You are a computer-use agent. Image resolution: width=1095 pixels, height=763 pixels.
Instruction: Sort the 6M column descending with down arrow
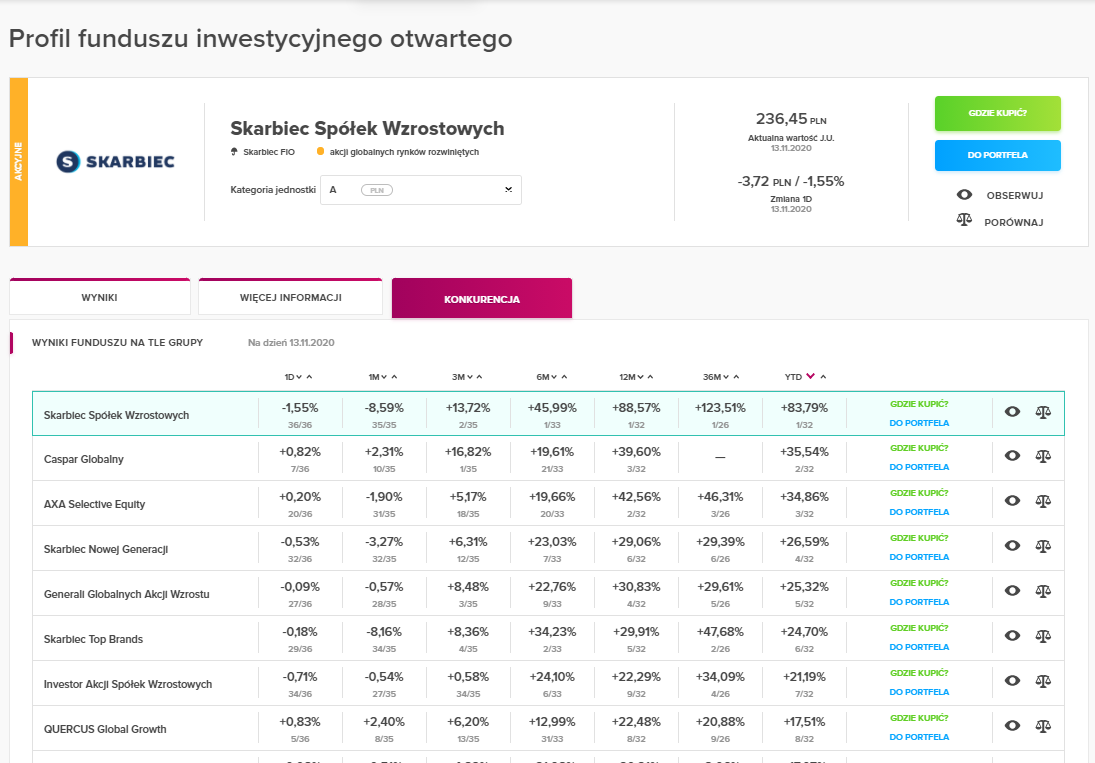[554, 377]
